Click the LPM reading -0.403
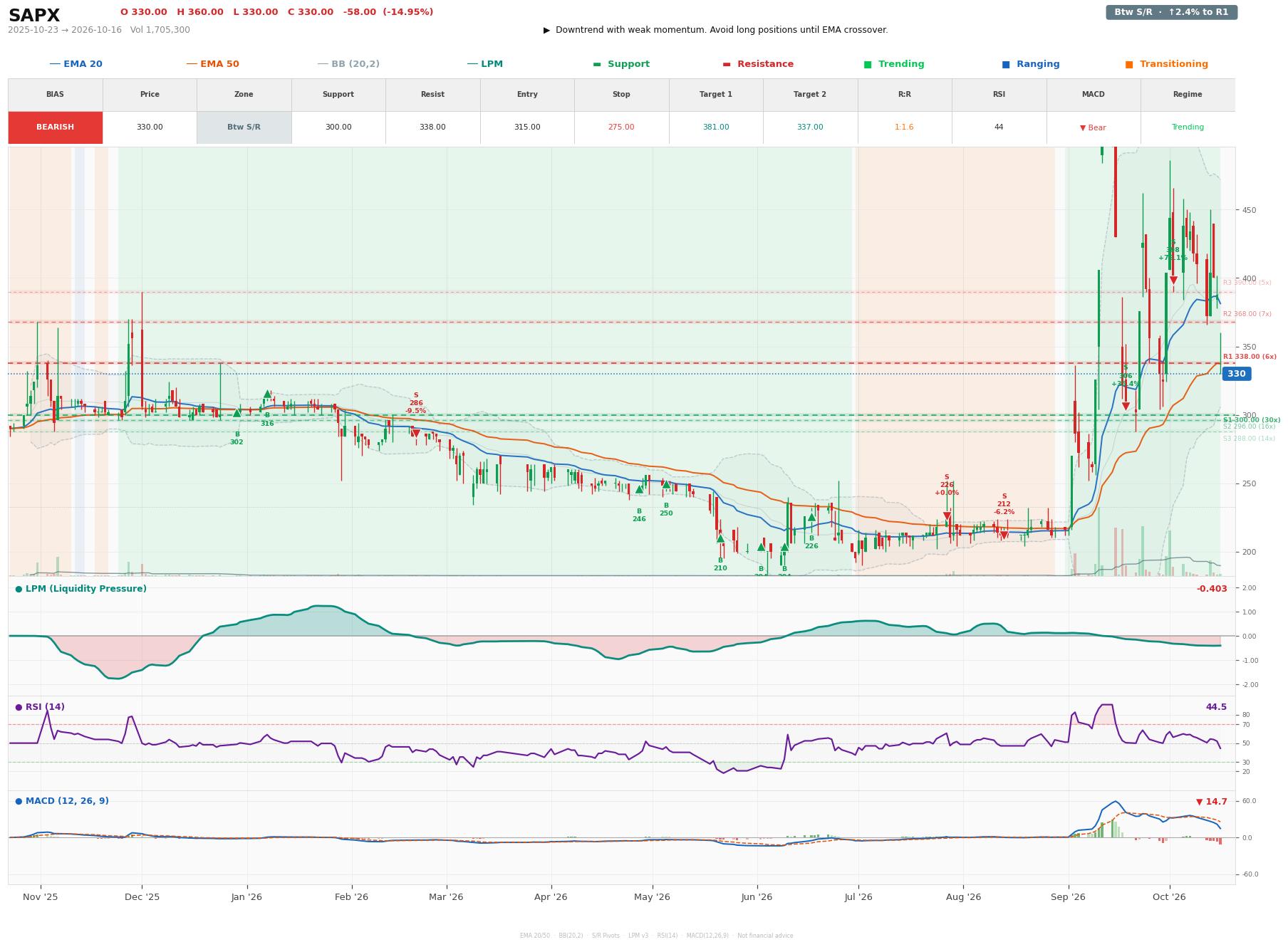This screenshot has height=947, width=1288. (x=1212, y=589)
